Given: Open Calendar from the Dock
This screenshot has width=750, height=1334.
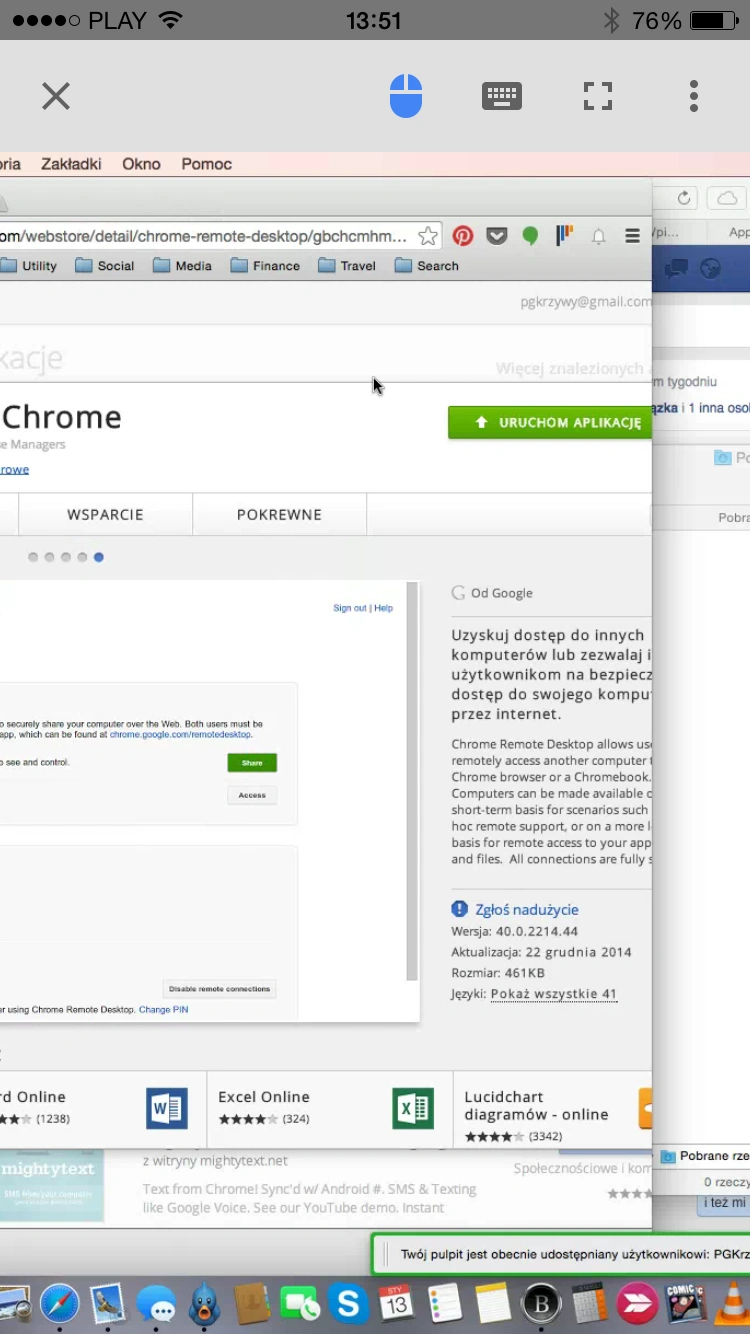Looking at the screenshot, I should coord(396,1303).
